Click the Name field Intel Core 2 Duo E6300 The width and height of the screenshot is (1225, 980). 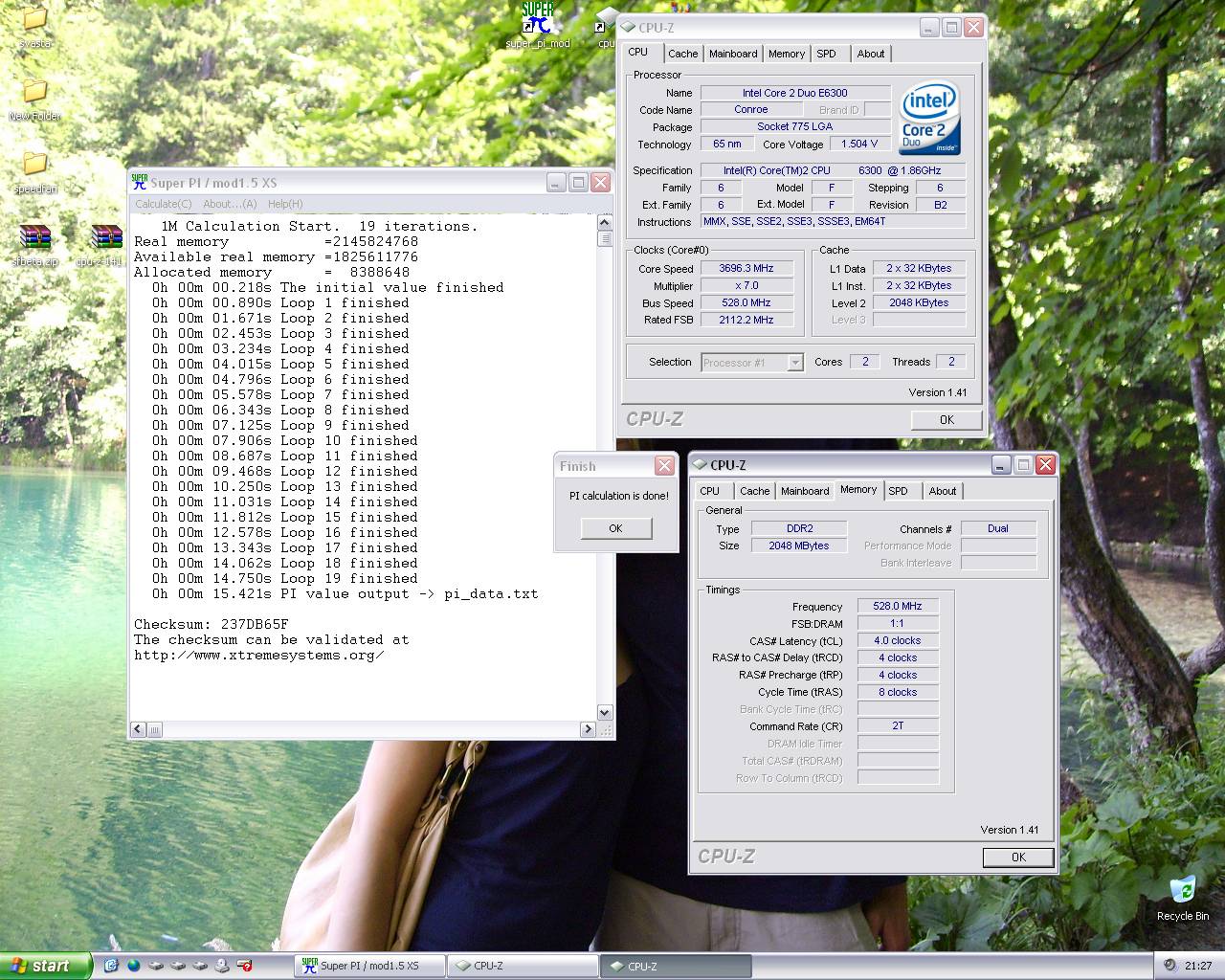coord(794,93)
